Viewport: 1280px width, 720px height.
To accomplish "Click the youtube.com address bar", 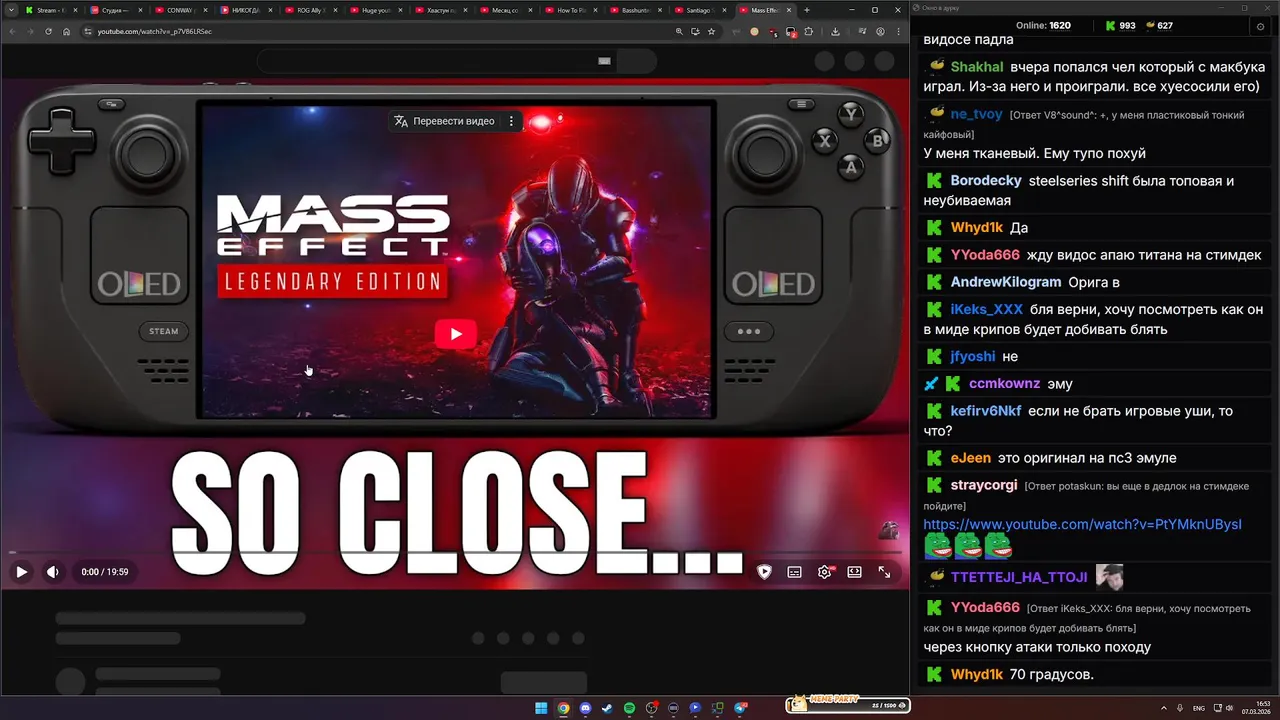I will tap(380, 31).
